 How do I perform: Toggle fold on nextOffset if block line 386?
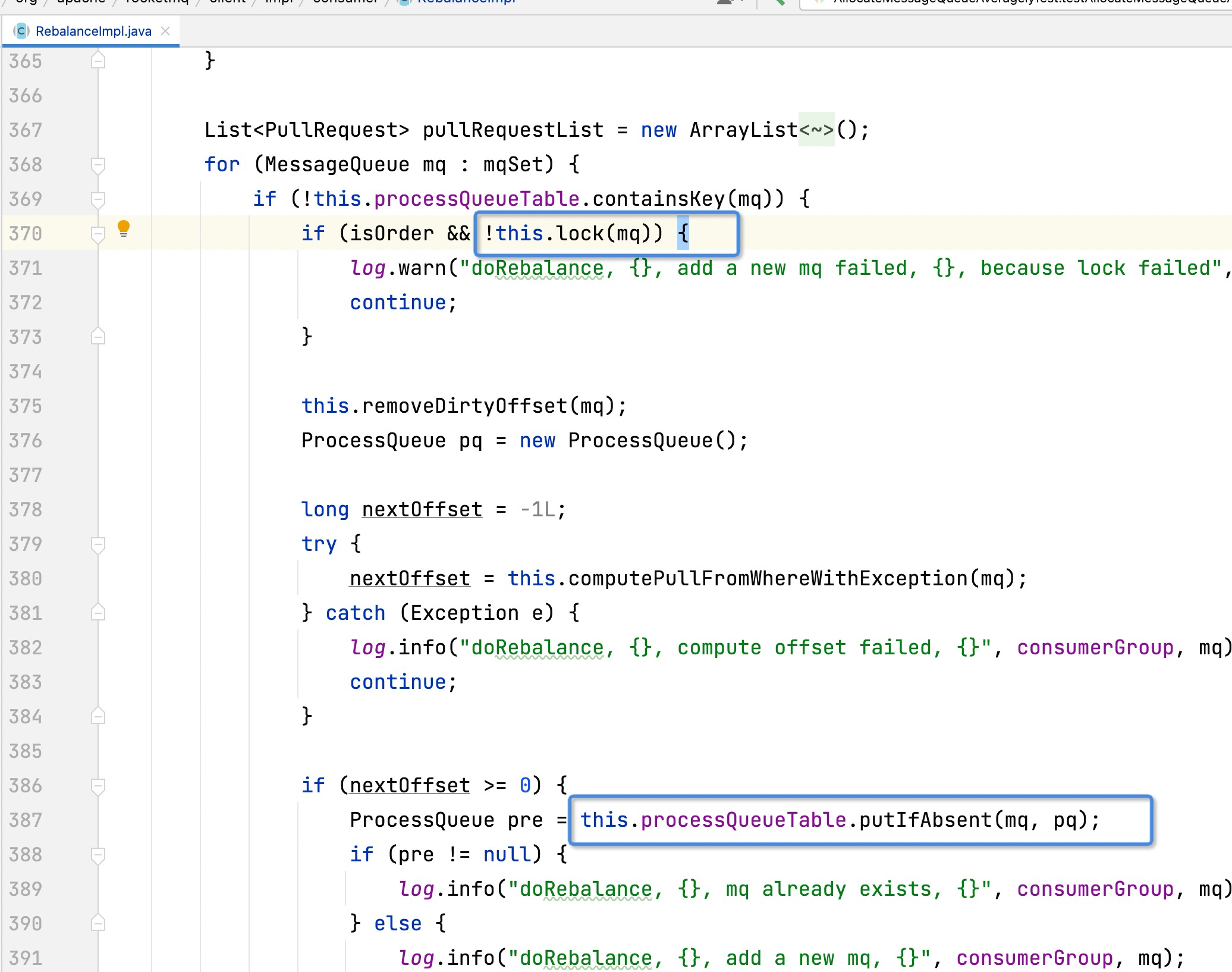click(98, 786)
